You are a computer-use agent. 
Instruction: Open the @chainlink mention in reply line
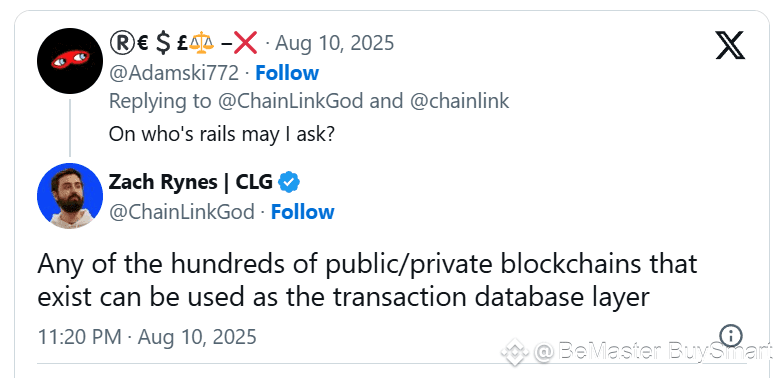pyautogui.click(x=460, y=101)
